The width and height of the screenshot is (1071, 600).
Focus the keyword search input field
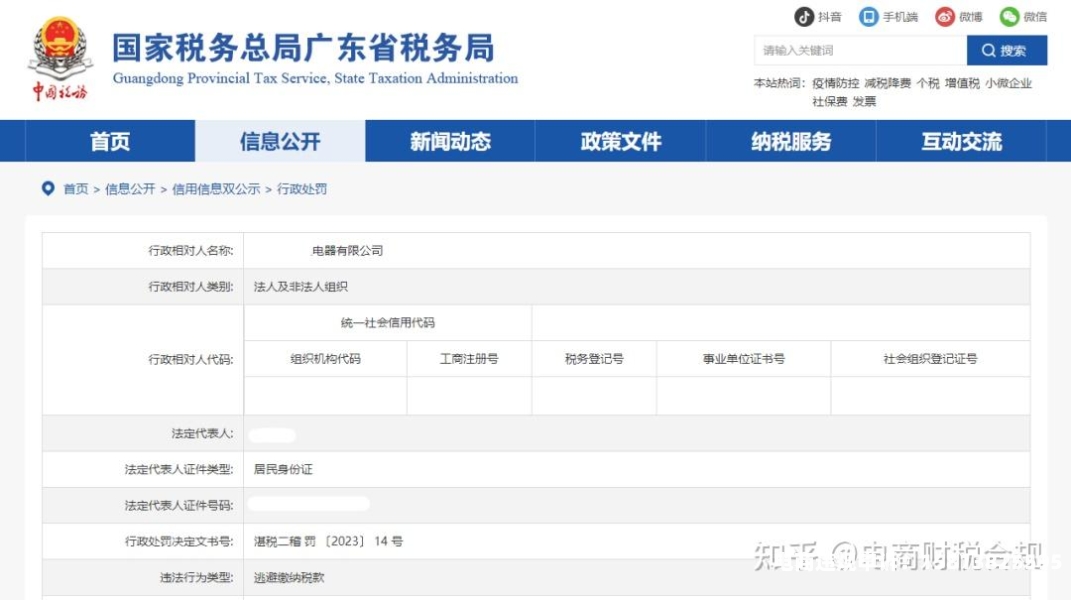[x=858, y=51]
